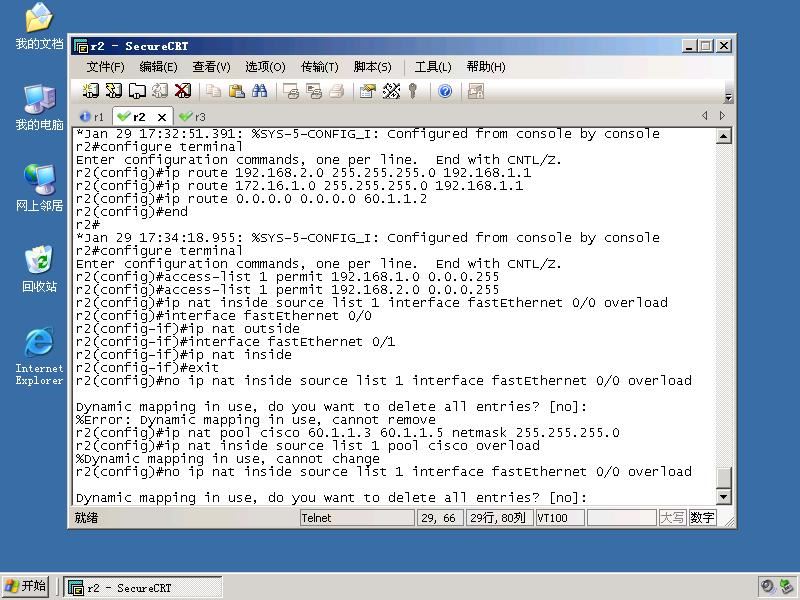Viewport: 800px width, 600px height.
Task: Switch to the r3 session tab
Action: (193, 117)
